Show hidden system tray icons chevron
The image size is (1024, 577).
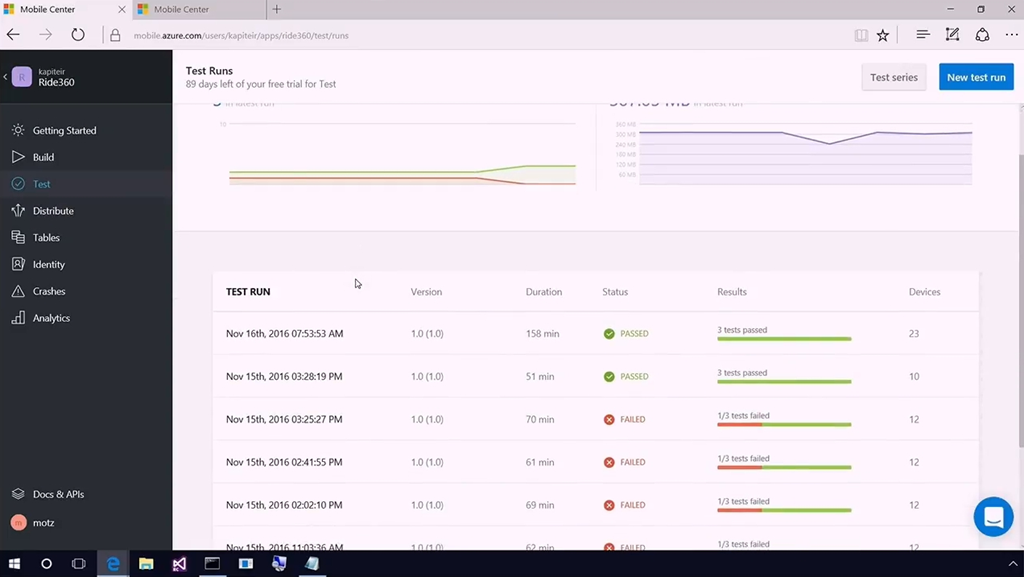click(x=1012, y=564)
